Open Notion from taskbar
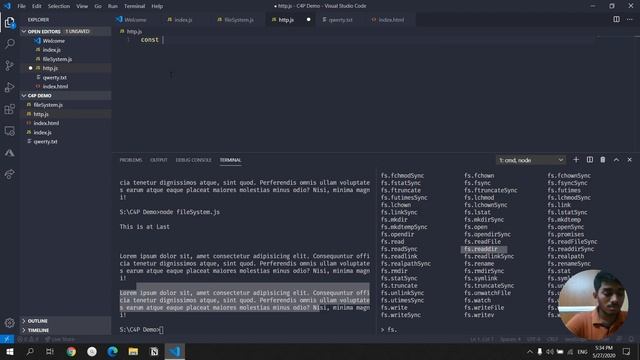 point(154,351)
